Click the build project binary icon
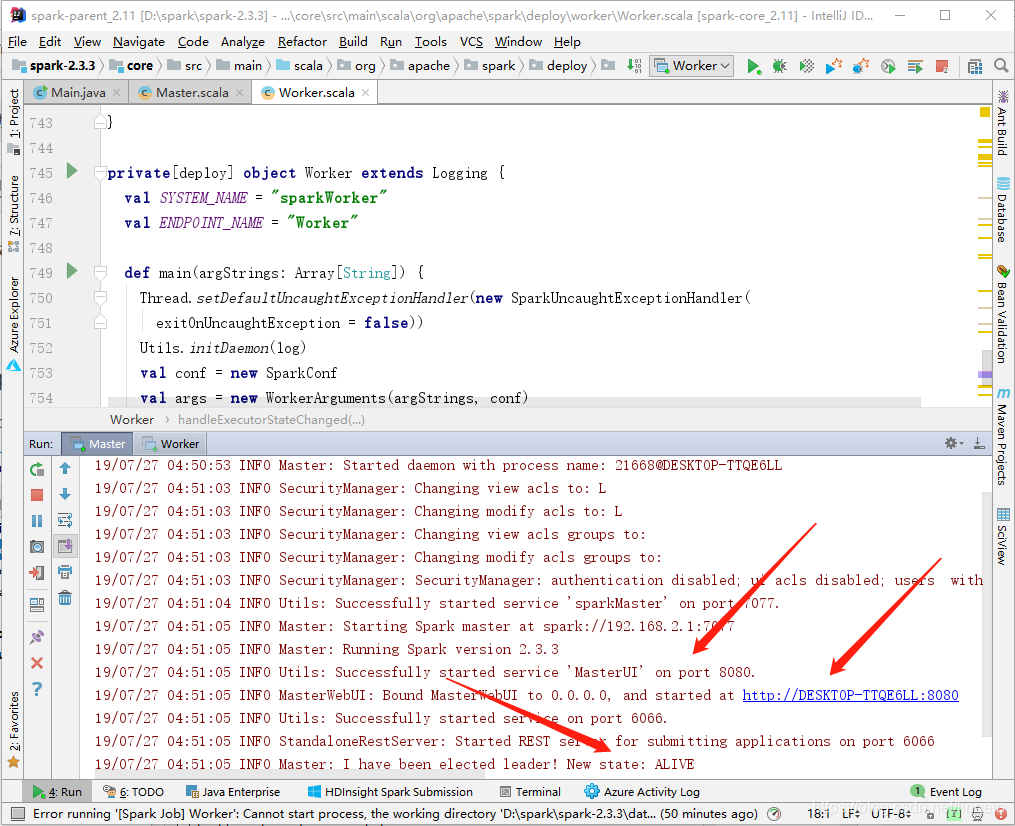The width and height of the screenshot is (1015, 826). [634, 65]
